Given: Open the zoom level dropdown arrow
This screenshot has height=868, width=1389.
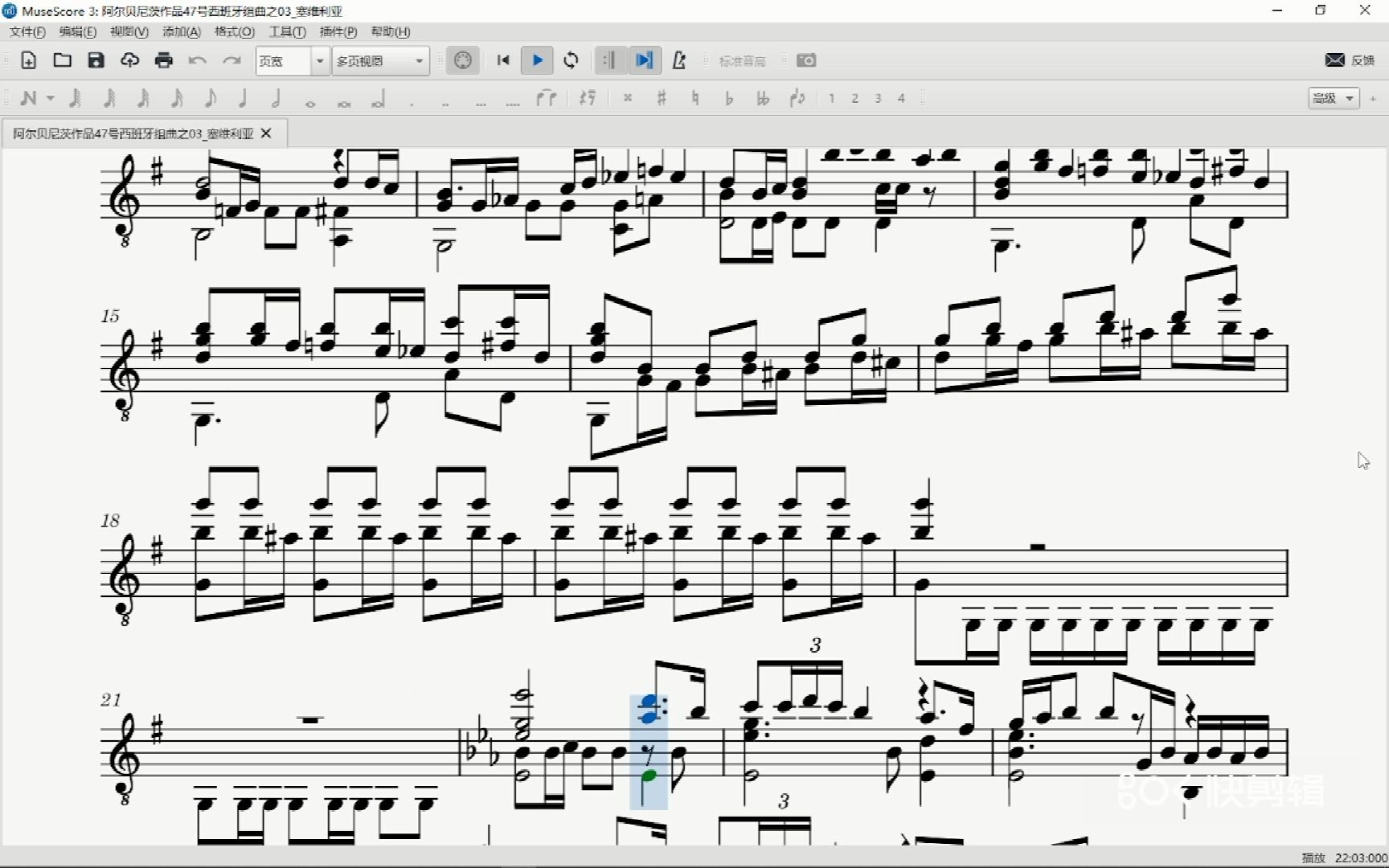Looking at the screenshot, I should (320, 61).
